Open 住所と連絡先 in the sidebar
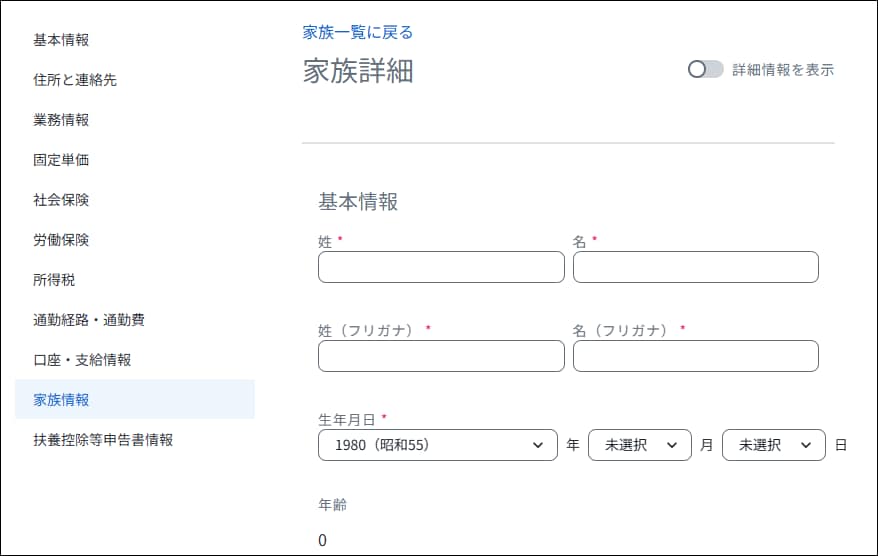Image resolution: width=878 pixels, height=556 pixels. tap(75, 80)
